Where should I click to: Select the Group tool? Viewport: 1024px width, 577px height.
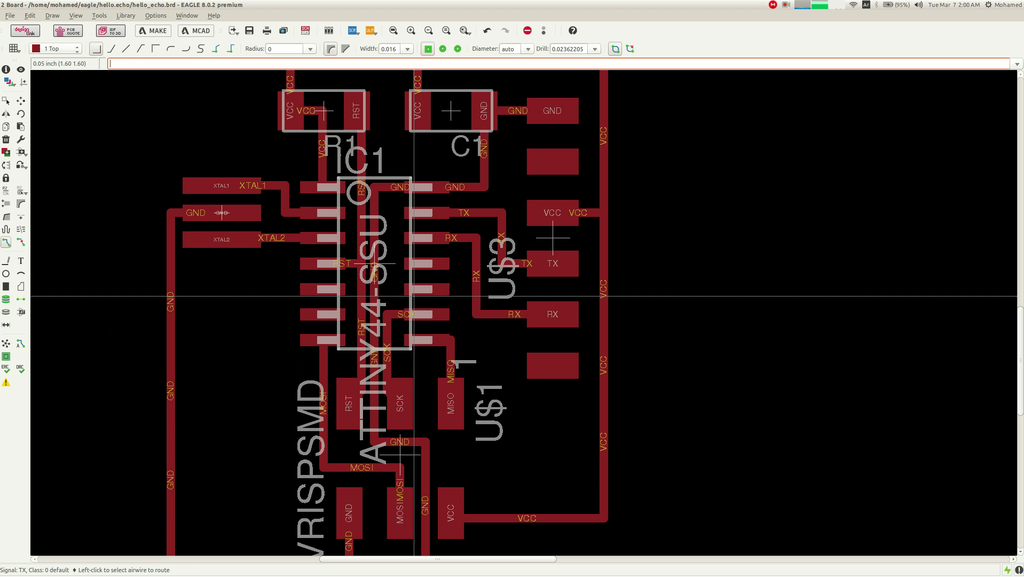point(6,101)
